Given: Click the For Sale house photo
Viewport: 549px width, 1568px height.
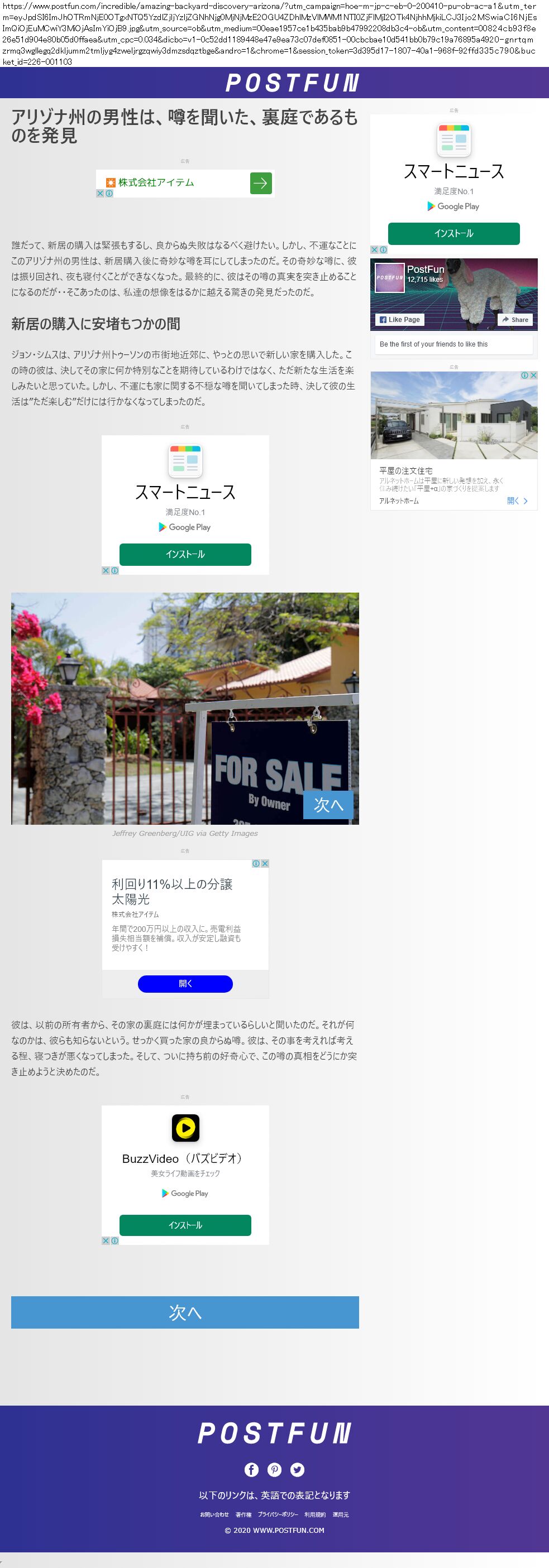Looking at the screenshot, I should (185, 709).
